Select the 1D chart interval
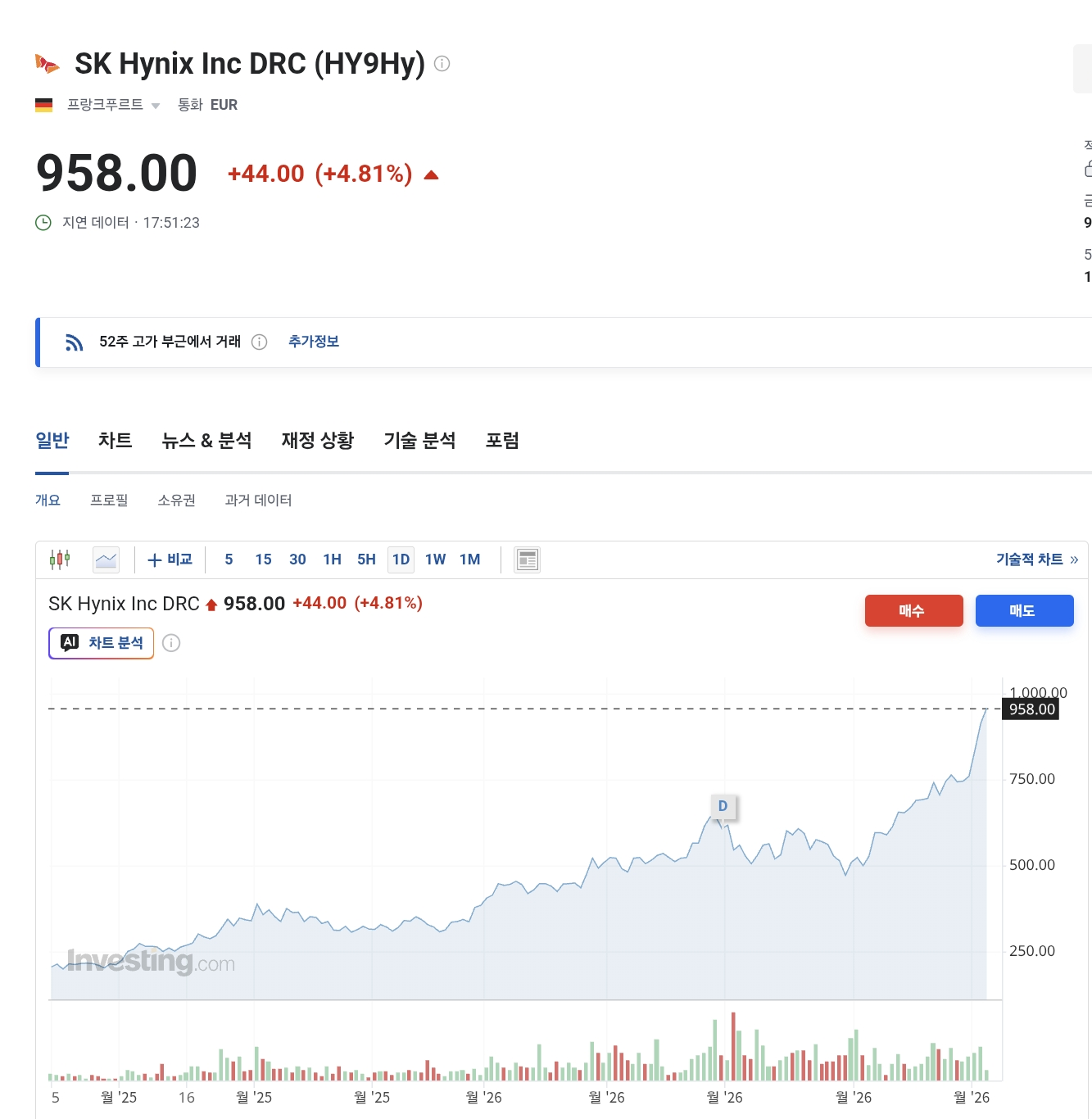The height and width of the screenshot is (1119, 1092). [x=401, y=559]
